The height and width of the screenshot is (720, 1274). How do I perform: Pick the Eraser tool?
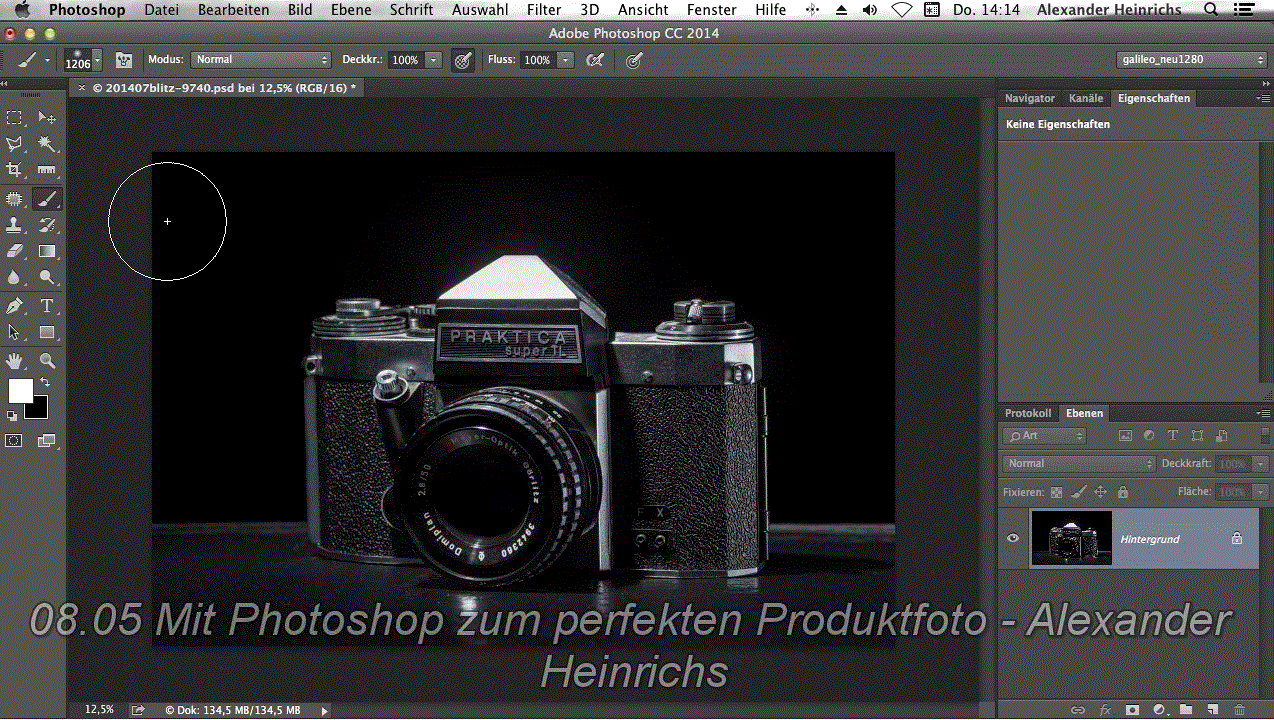[14, 252]
